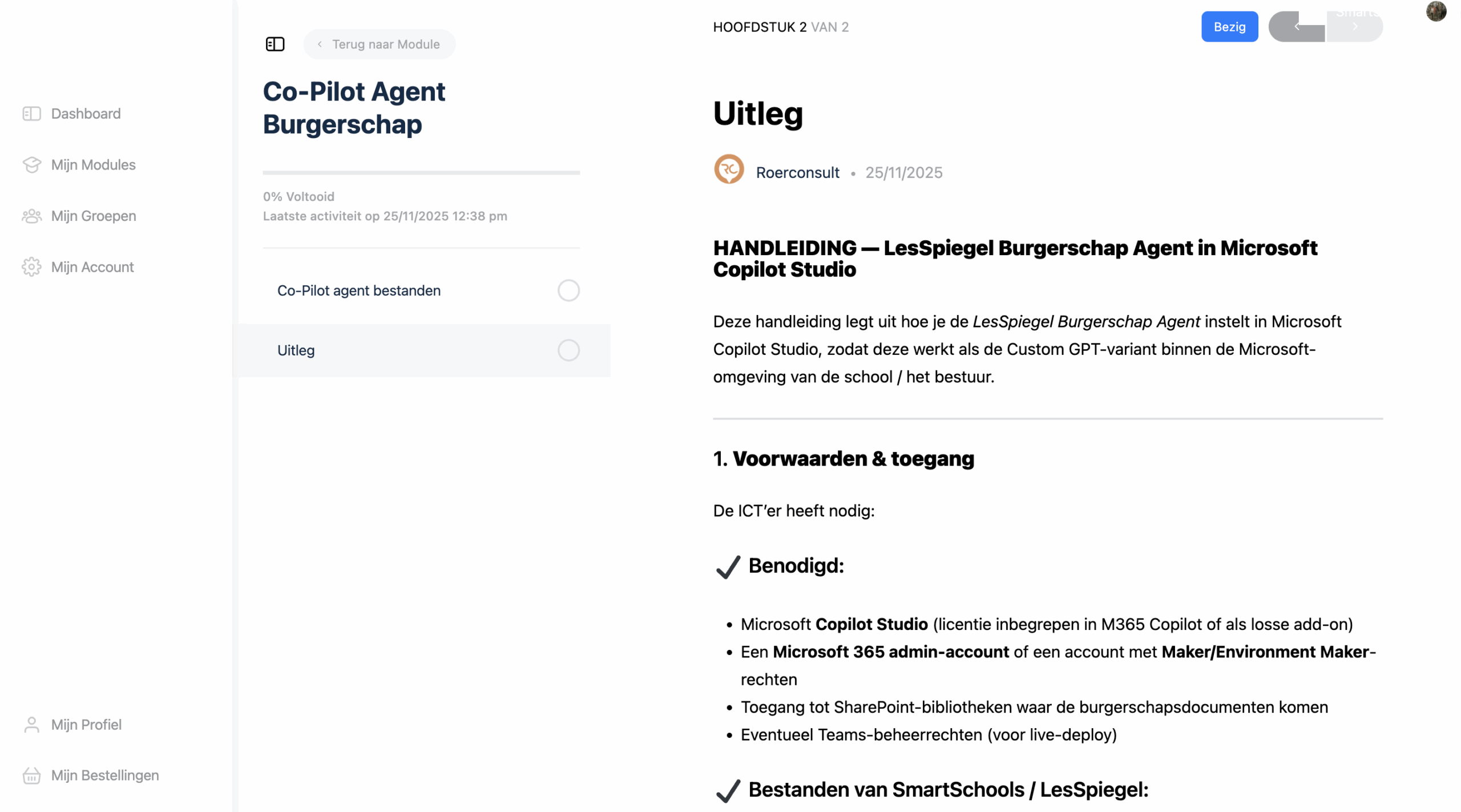The width and height of the screenshot is (1461, 812).
Task: Mark 'Co-Pilot agent bestanden' completion circle
Action: (568, 290)
